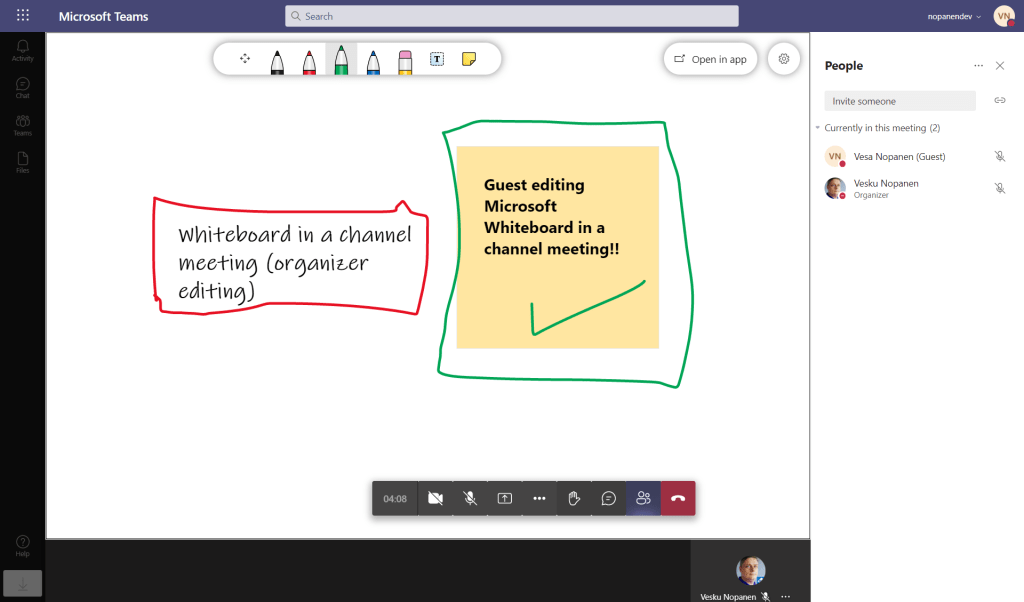
Task: Choose the text box tool
Action: [437, 59]
